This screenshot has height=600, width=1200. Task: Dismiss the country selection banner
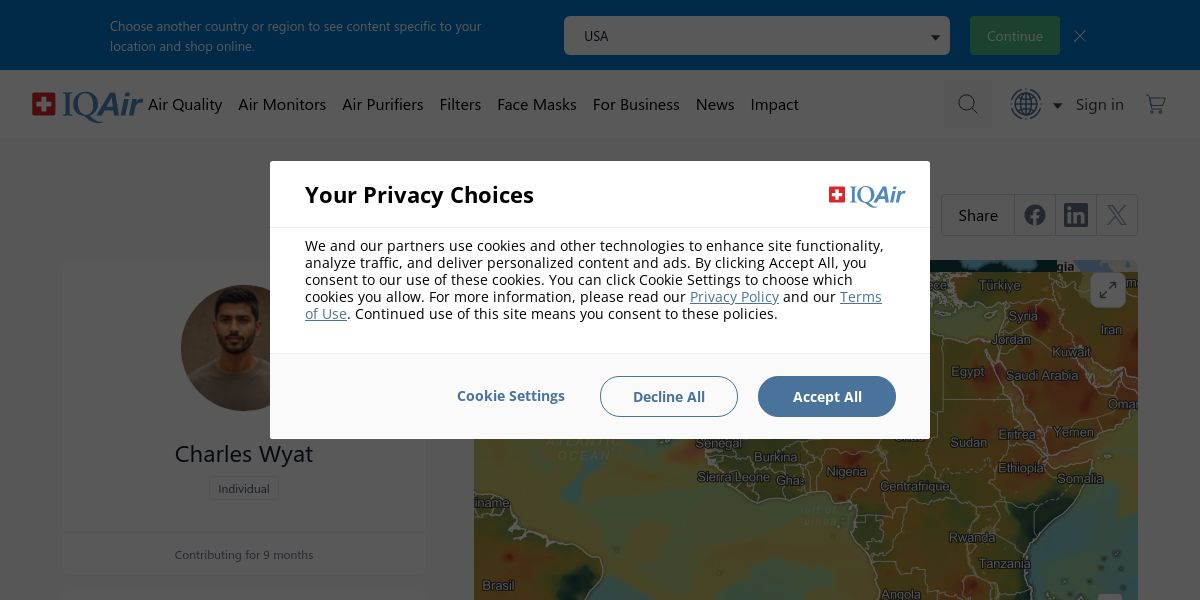pyautogui.click(x=1080, y=36)
